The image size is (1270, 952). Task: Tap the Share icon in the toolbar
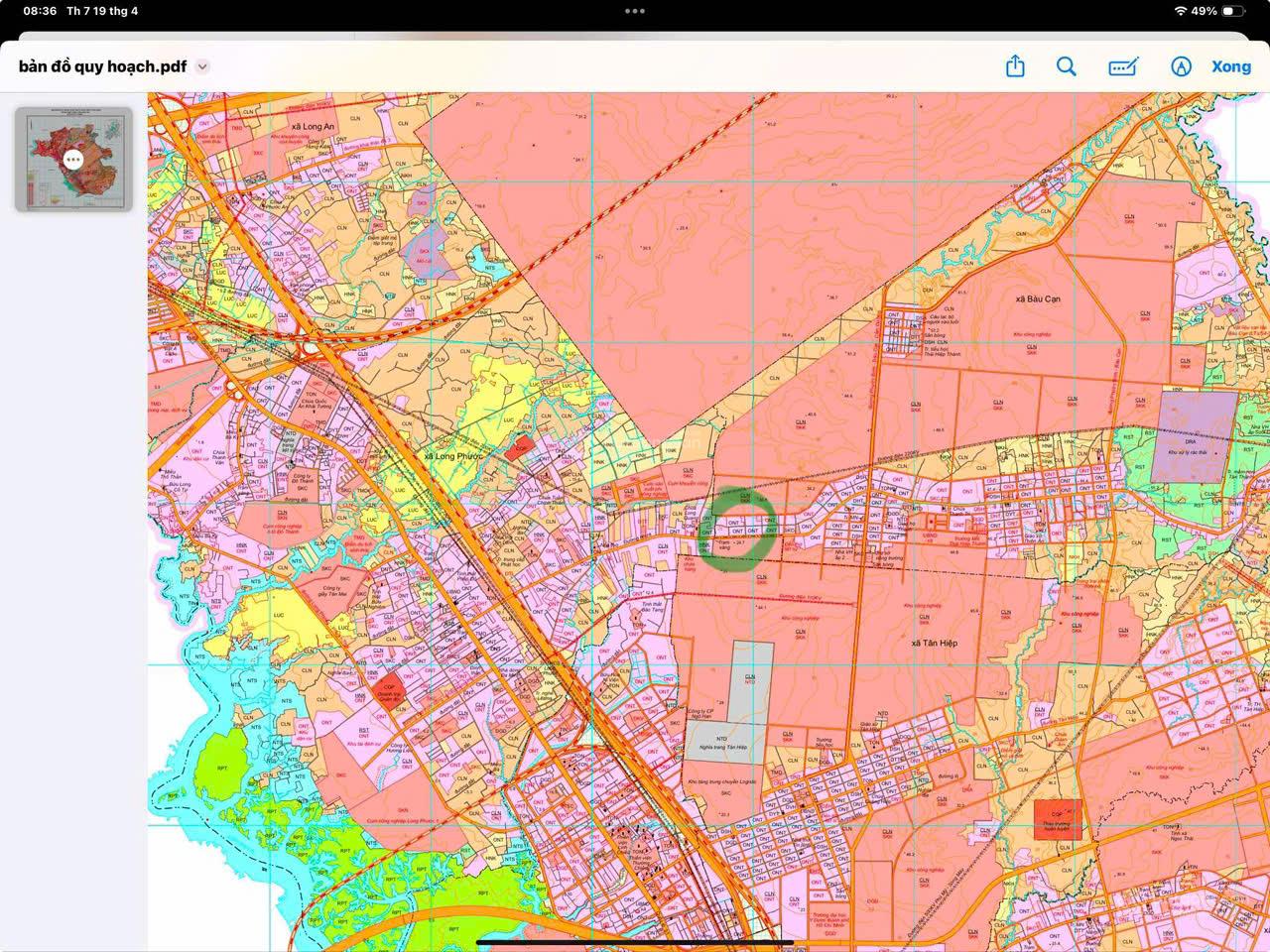click(x=1015, y=66)
